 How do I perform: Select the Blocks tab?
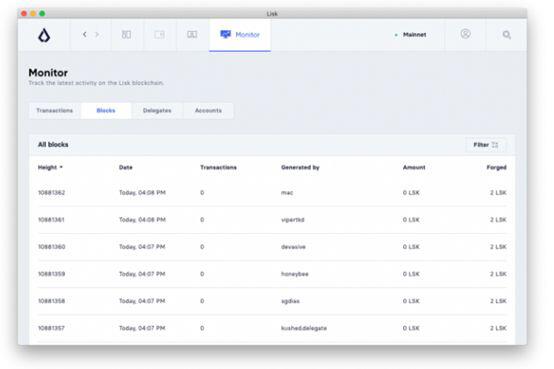106,111
